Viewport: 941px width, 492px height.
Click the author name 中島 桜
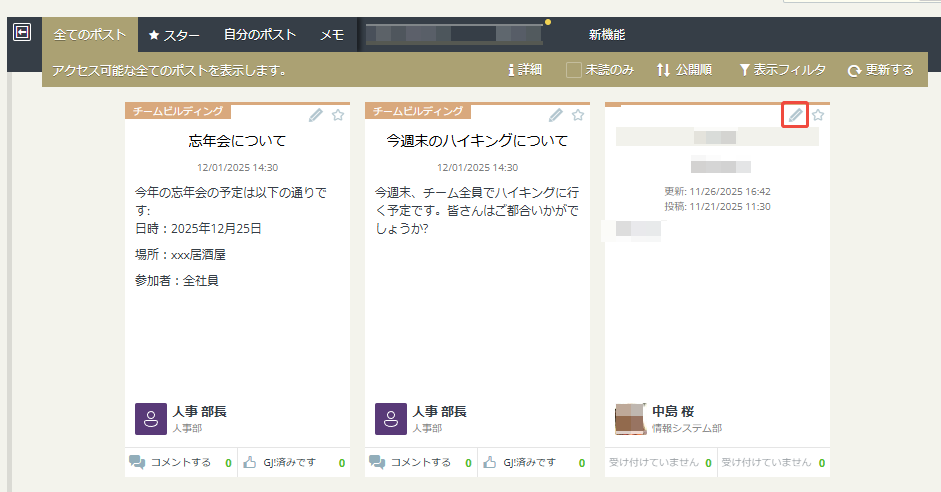[673, 412]
